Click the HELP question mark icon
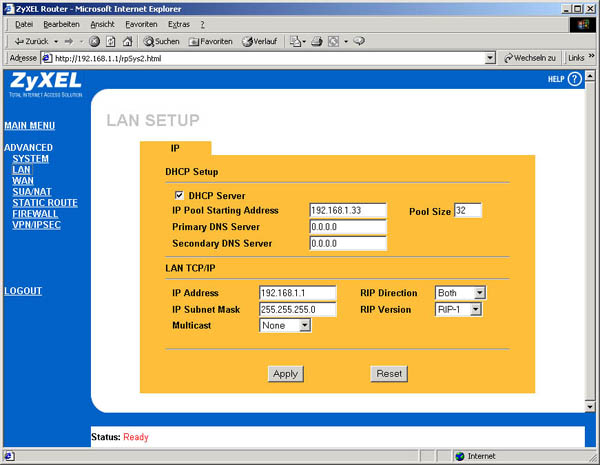600x465 pixels. [x=575, y=79]
